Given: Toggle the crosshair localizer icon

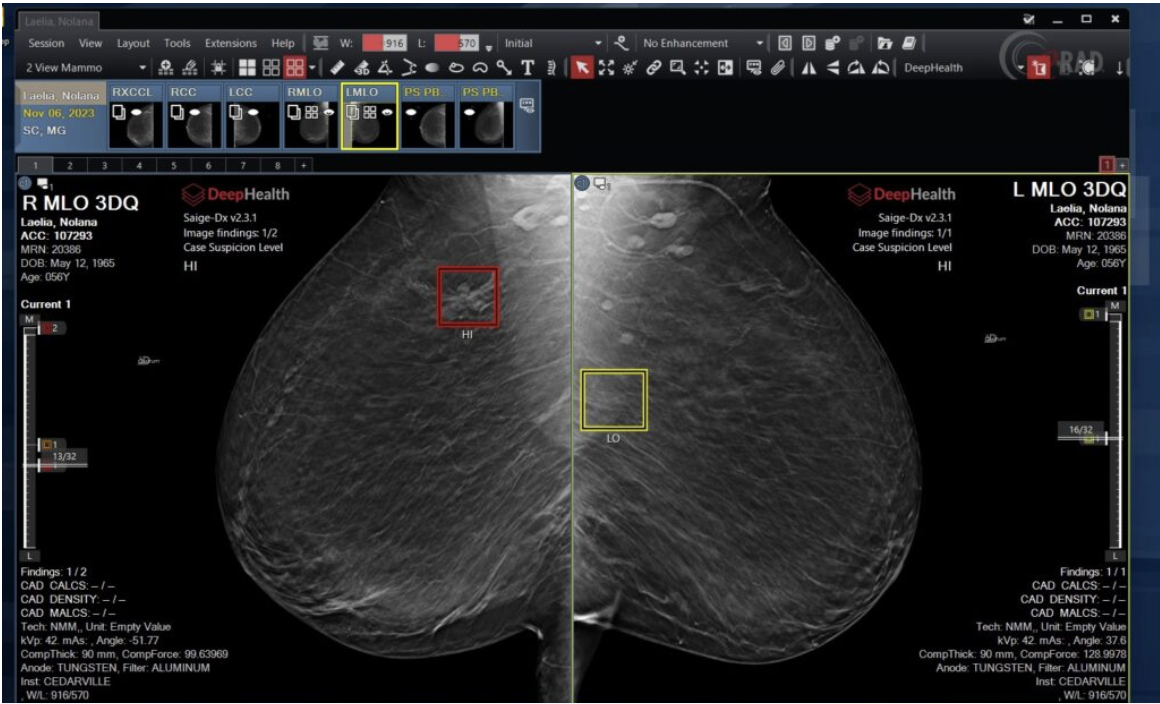Looking at the screenshot, I should pyautogui.click(x=218, y=68).
